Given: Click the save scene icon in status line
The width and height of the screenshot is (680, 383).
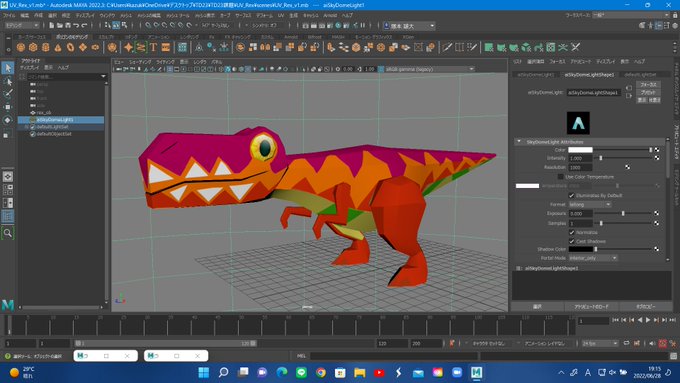Looking at the screenshot, I should pos(68,26).
